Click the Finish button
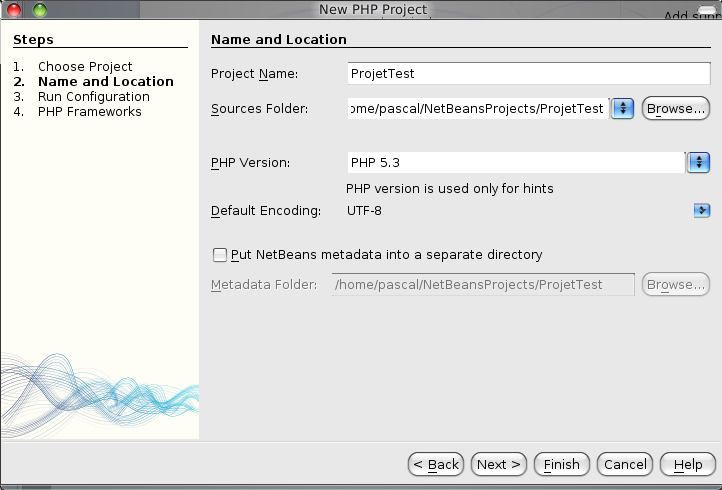 [x=562, y=464]
